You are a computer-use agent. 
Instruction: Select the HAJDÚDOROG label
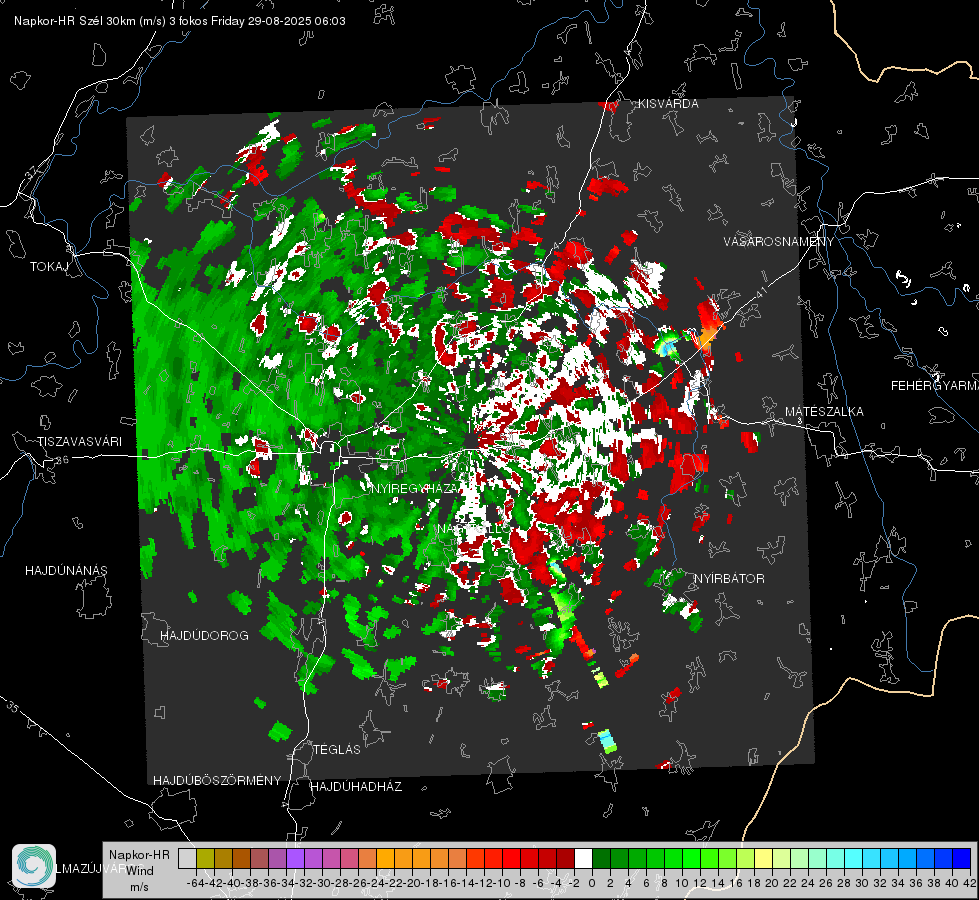click(204, 636)
